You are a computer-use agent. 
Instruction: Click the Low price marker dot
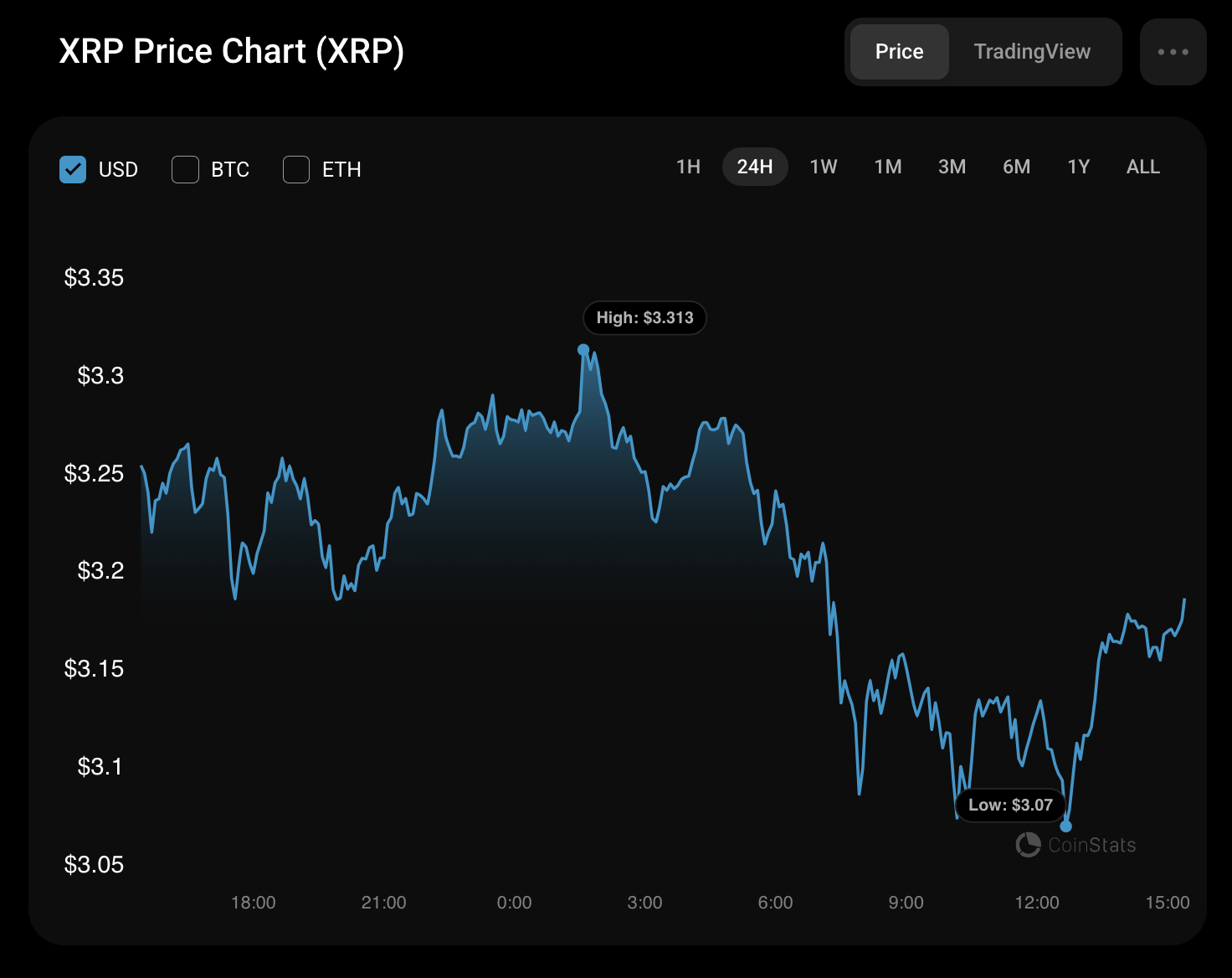pos(1065,826)
